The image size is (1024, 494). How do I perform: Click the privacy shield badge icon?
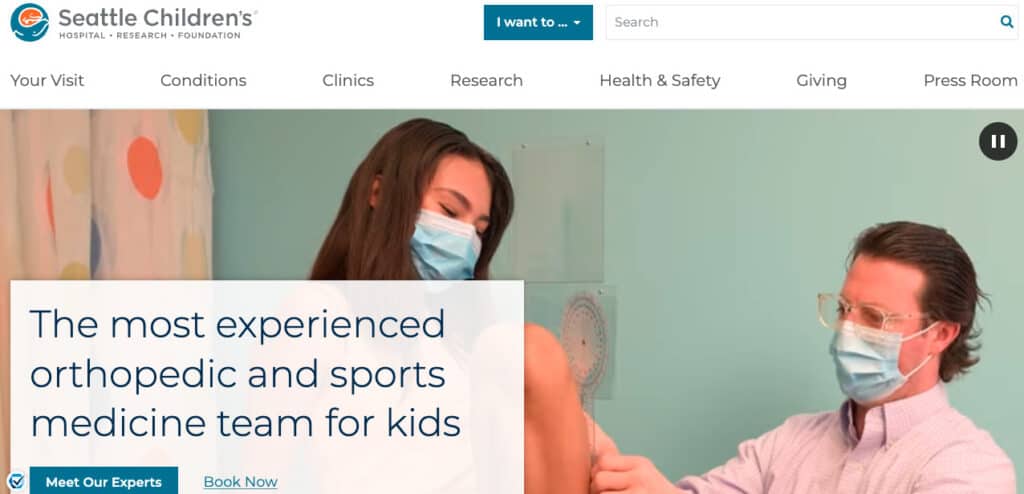(x=17, y=482)
